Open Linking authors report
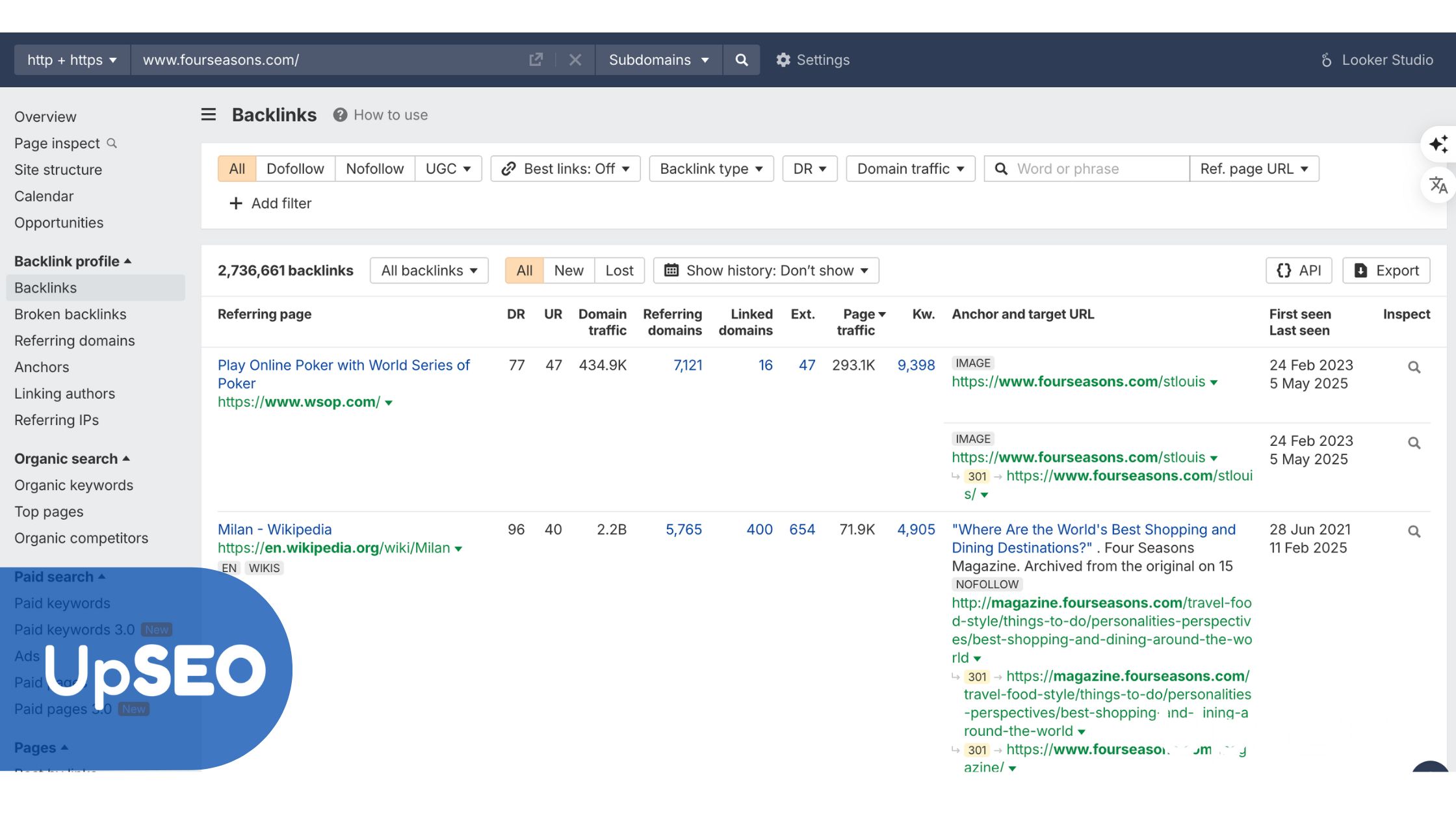 65,394
